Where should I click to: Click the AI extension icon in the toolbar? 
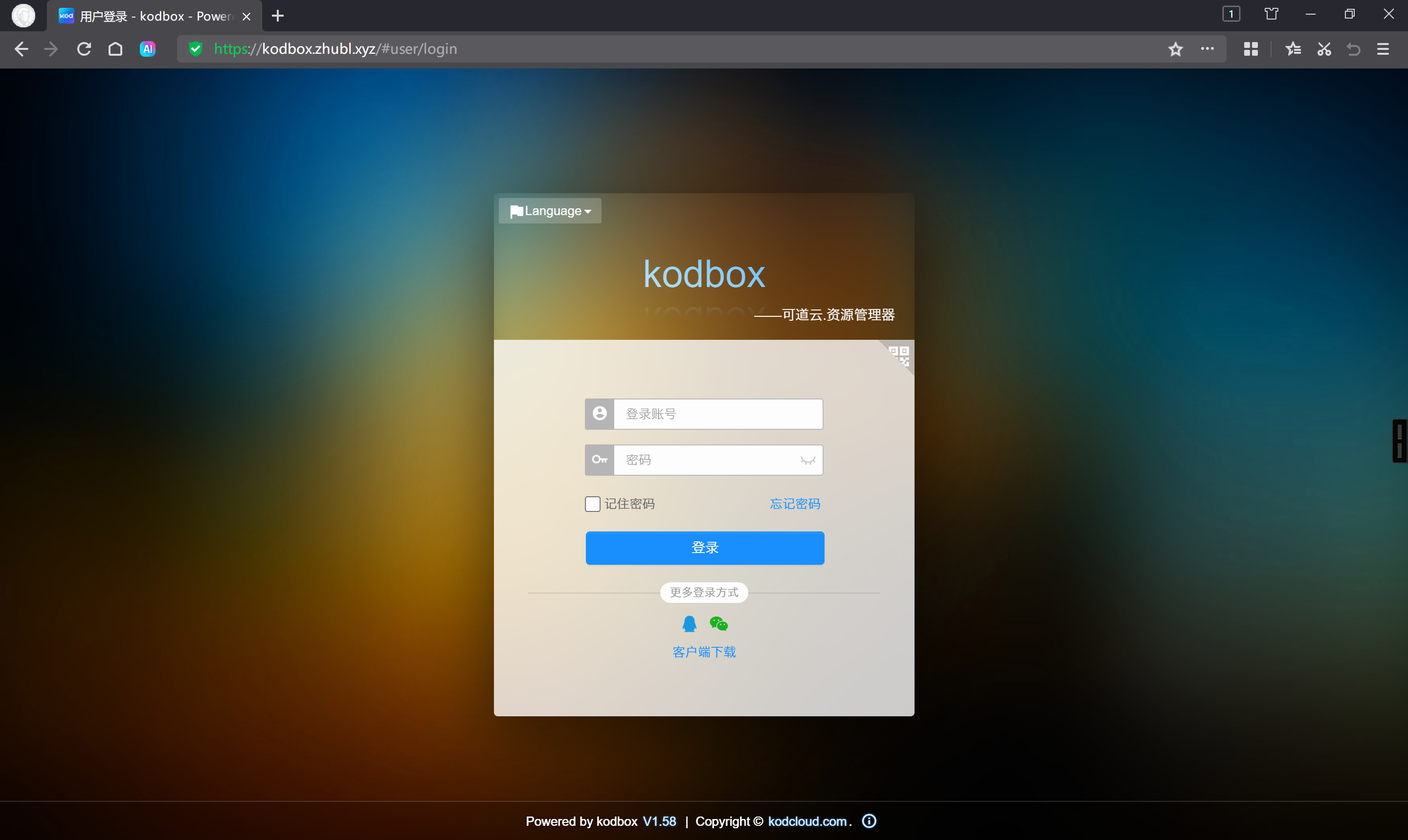[147, 49]
